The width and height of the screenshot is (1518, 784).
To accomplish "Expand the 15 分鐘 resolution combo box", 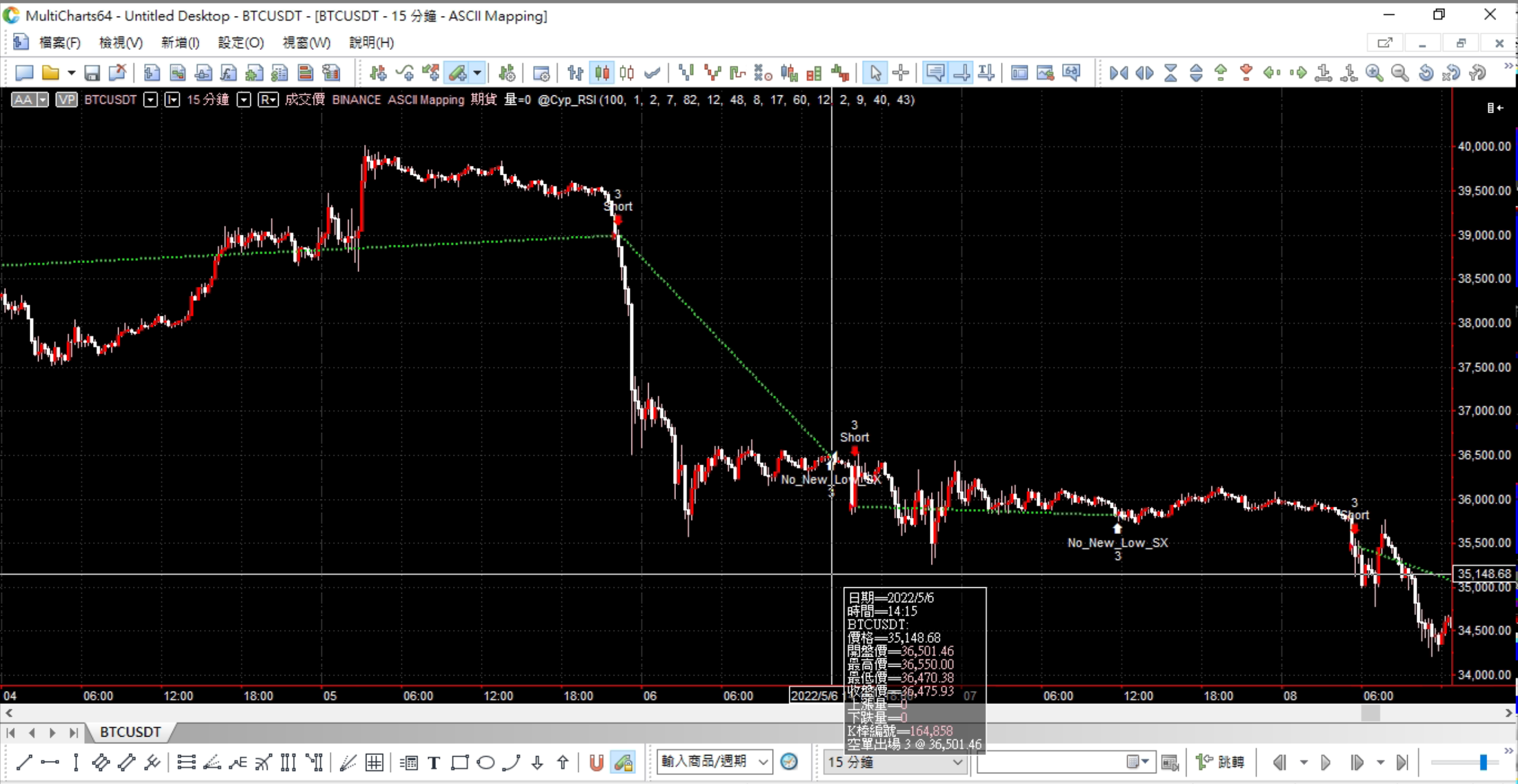I will coord(957,763).
